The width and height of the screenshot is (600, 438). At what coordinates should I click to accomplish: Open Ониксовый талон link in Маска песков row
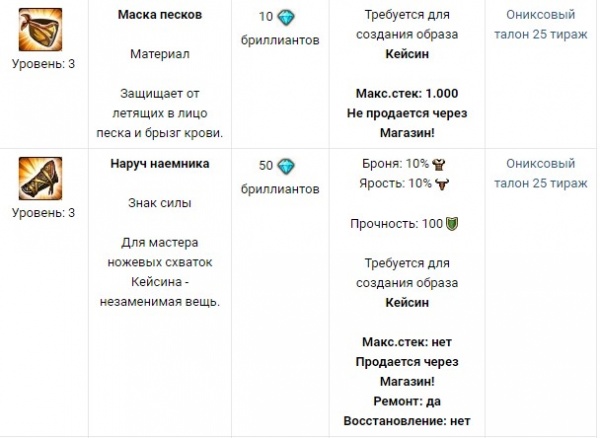click(541, 27)
